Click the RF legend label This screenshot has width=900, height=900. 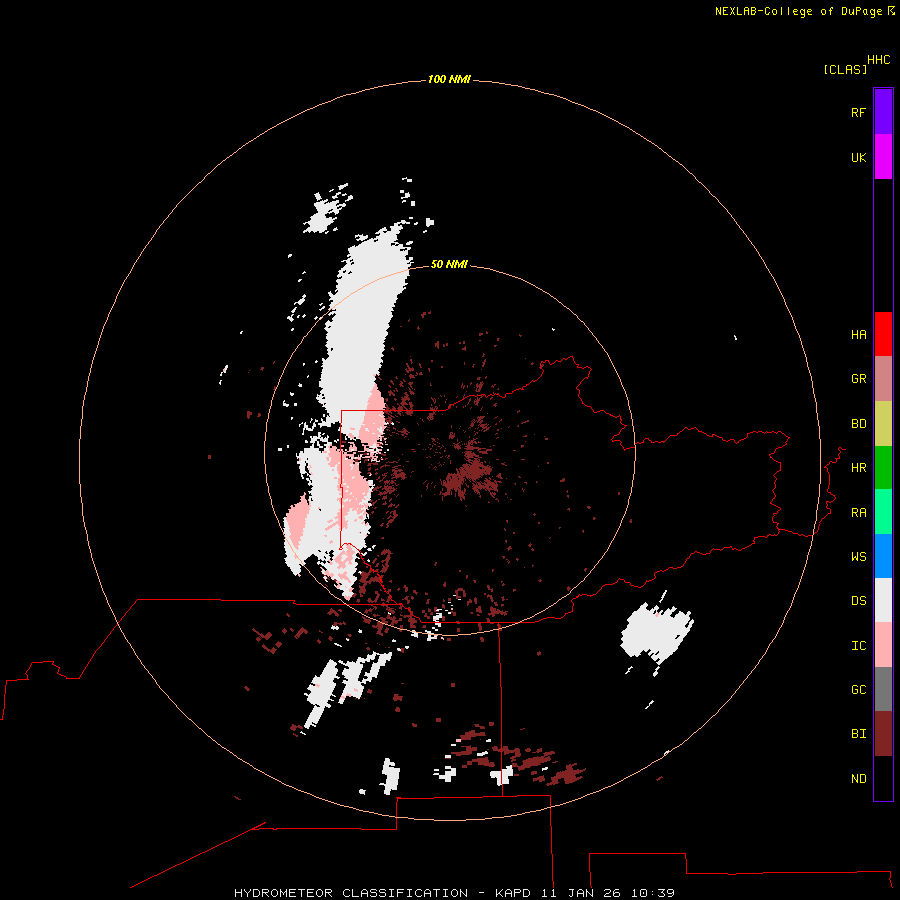point(858,112)
